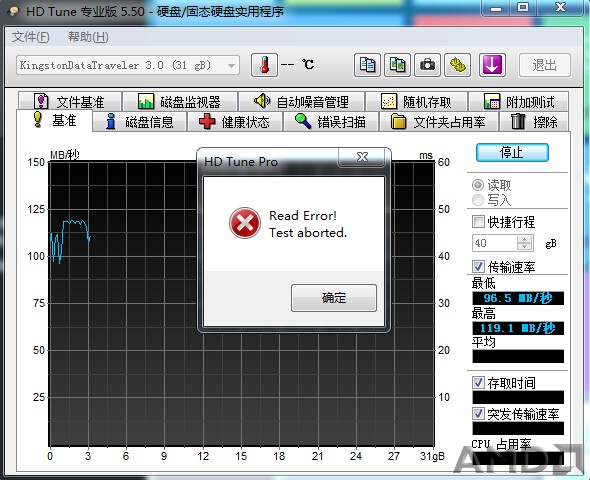
Task: Open the options wrench icon
Action: tap(457, 65)
